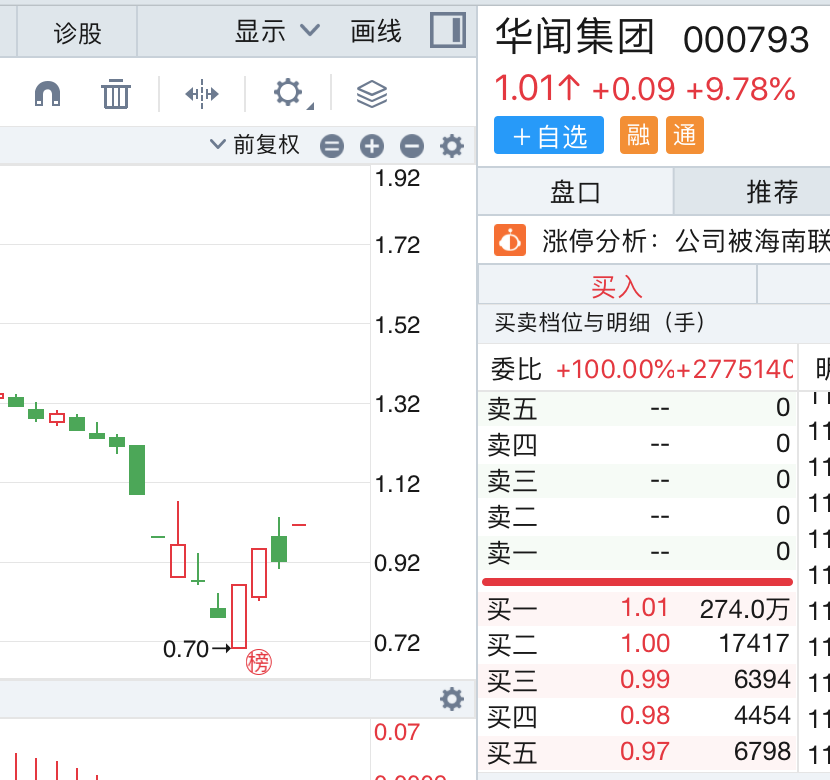
Task: Open the 前复权 adjustment dropdown
Action: (255, 144)
